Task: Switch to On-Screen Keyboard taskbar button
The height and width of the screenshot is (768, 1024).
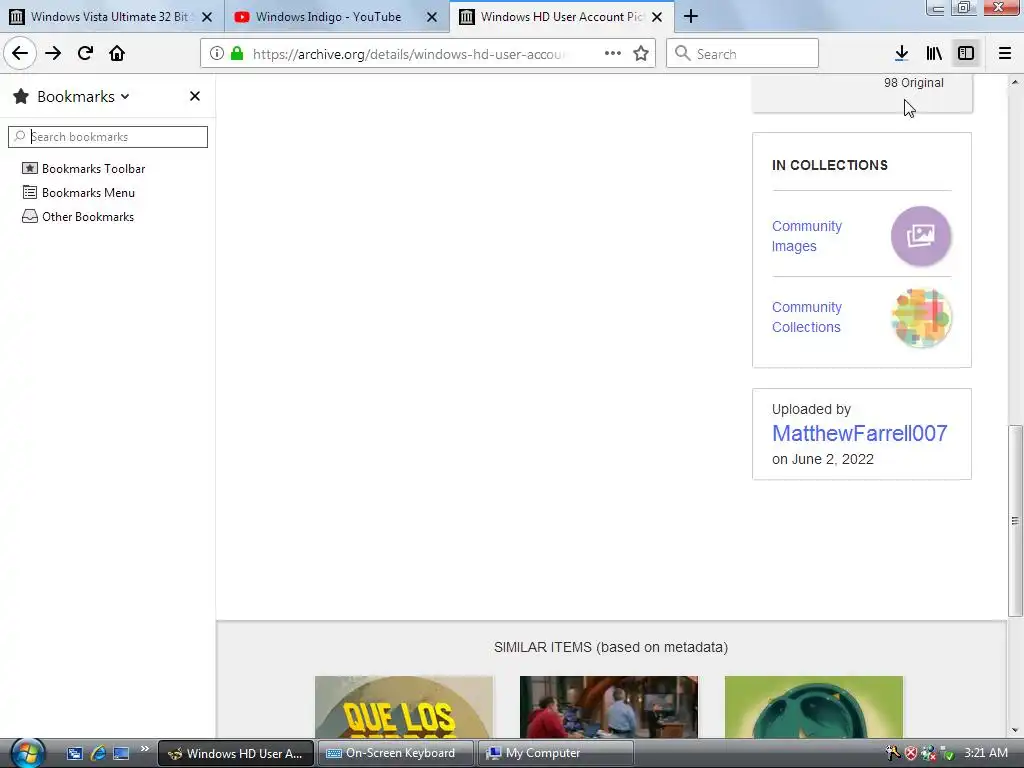Action: pos(396,753)
